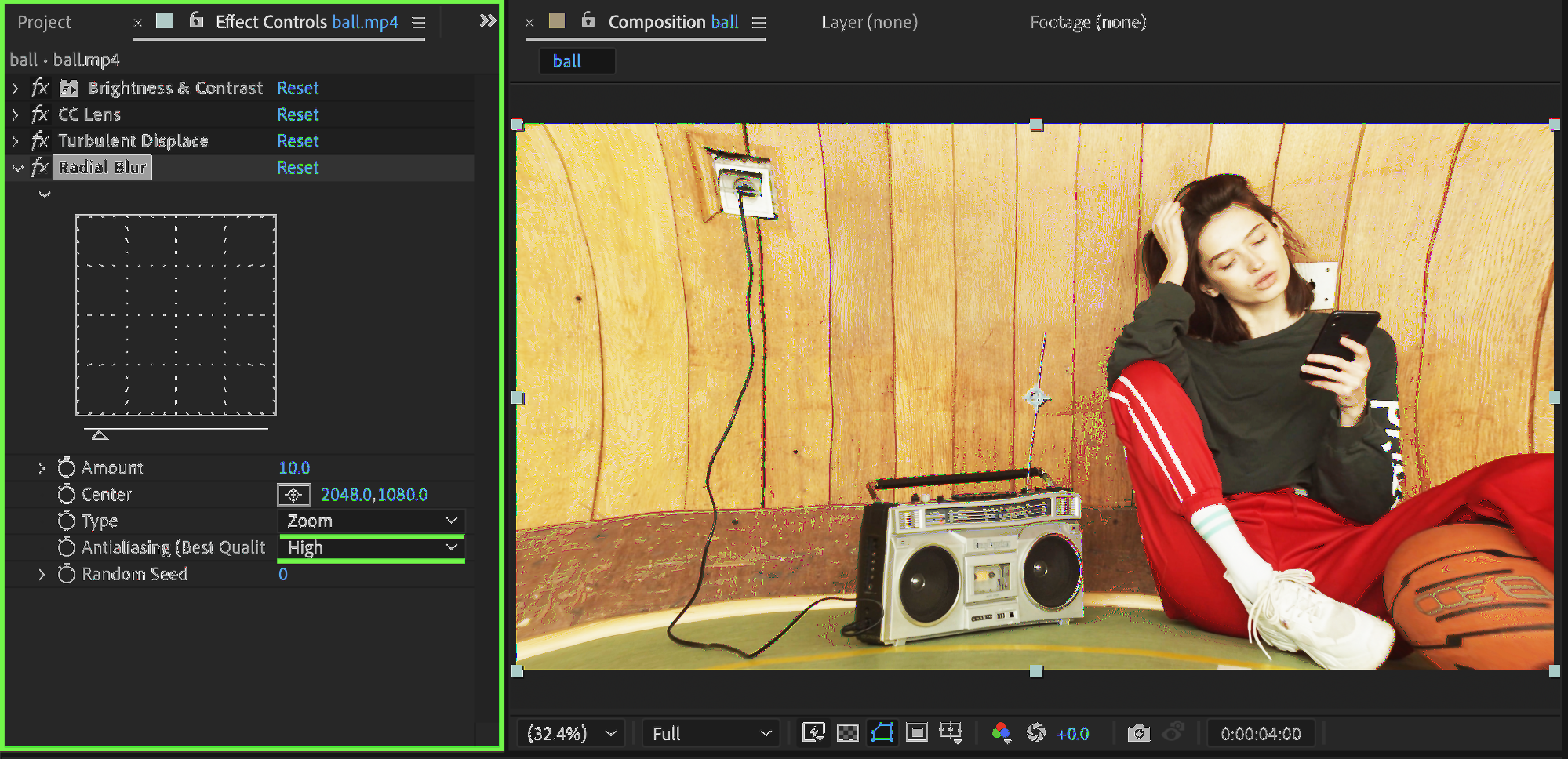Reset the Brightness & Contrast effect
Viewport: 1568px width, 759px height.
coord(298,88)
